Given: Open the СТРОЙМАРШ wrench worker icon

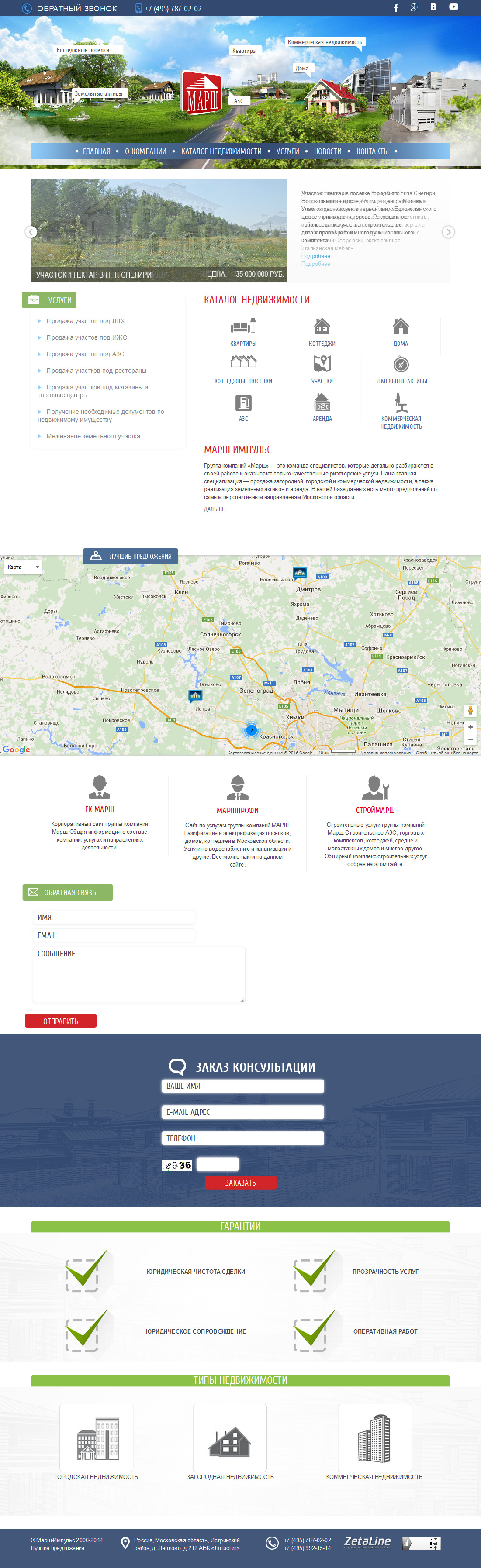Looking at the screenshot, I should (x=375, y=787).
